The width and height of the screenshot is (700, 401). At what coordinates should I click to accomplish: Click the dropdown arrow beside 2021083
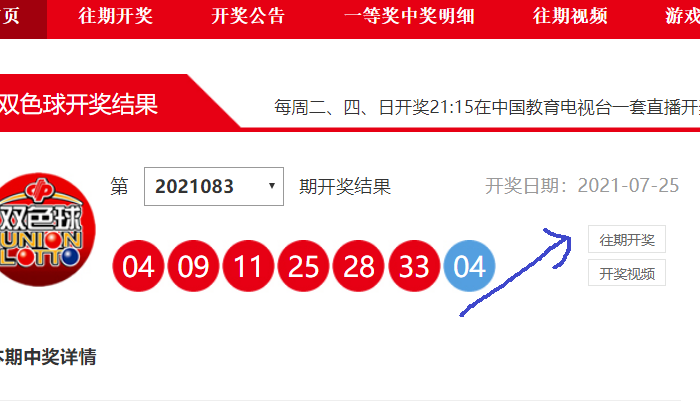pos(271,186)
